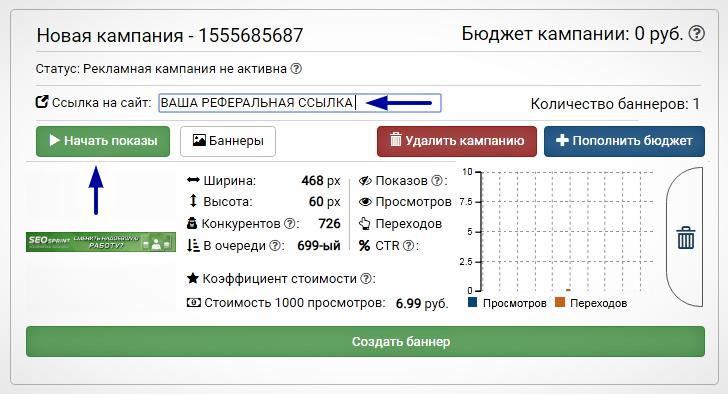Click the height arrows icon beside Высота
Screen dimensions: 728x394
coord(193,201)
